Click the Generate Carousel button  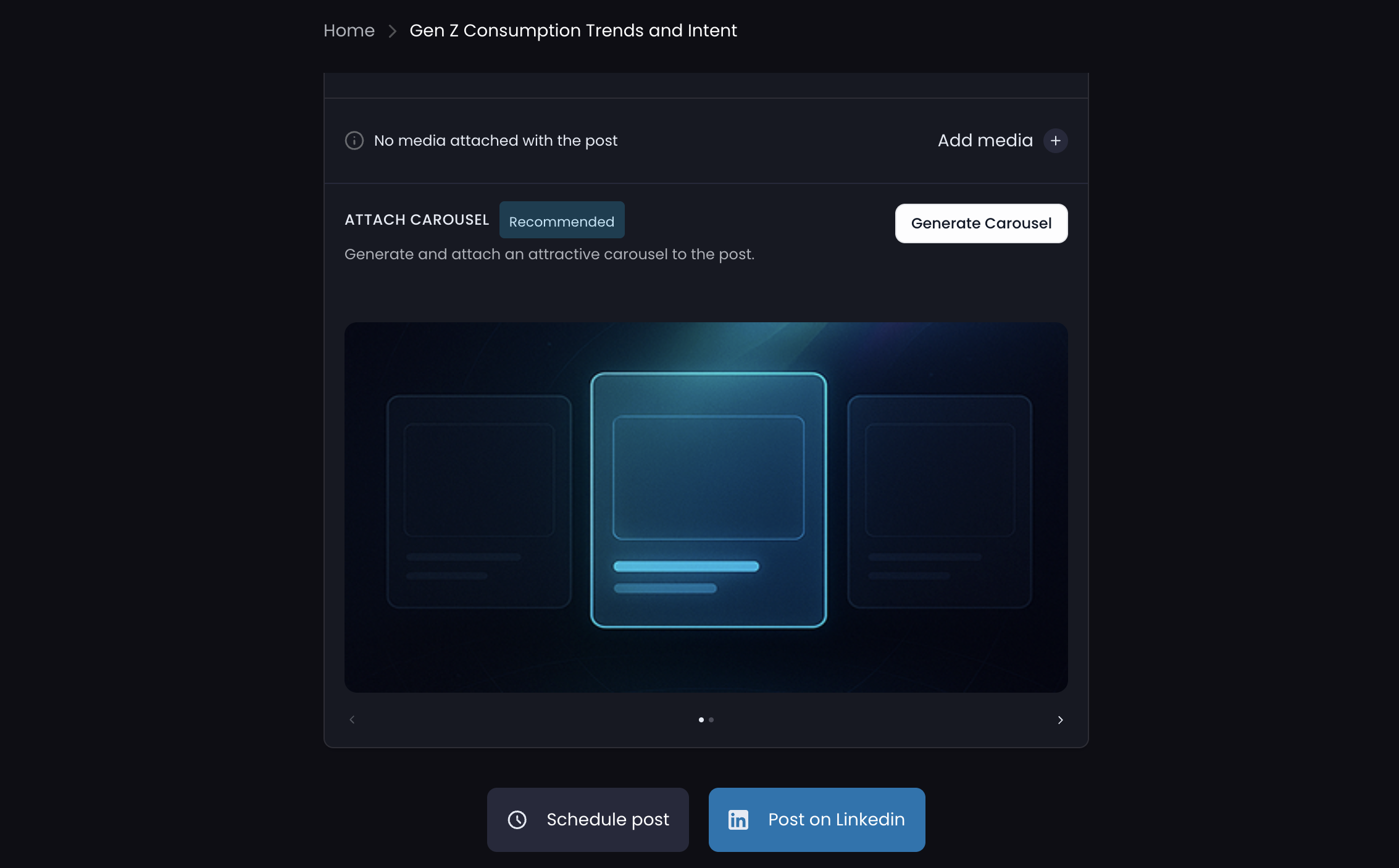[981, 223]
